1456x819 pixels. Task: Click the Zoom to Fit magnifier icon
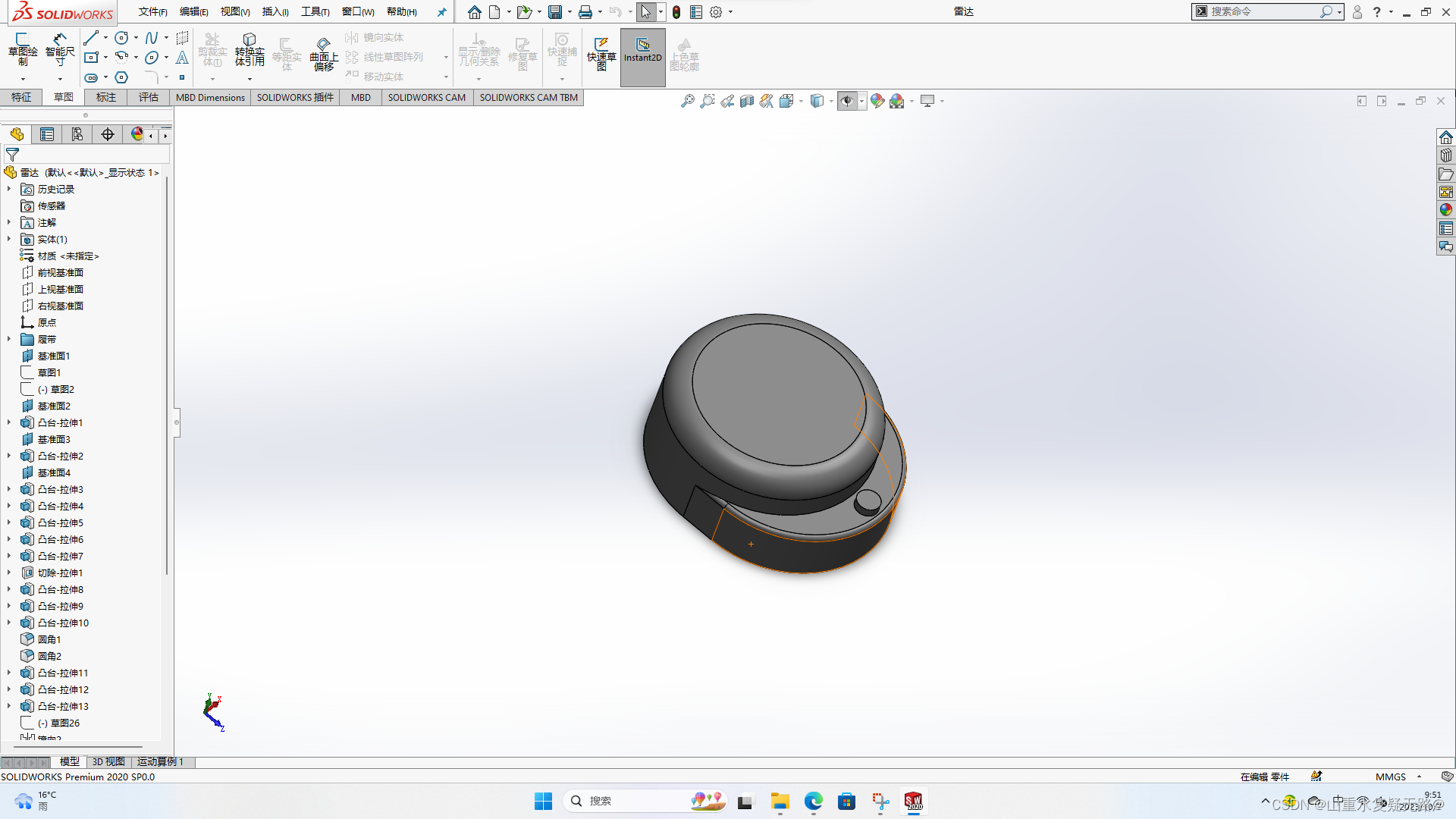(x=688, y=100)
